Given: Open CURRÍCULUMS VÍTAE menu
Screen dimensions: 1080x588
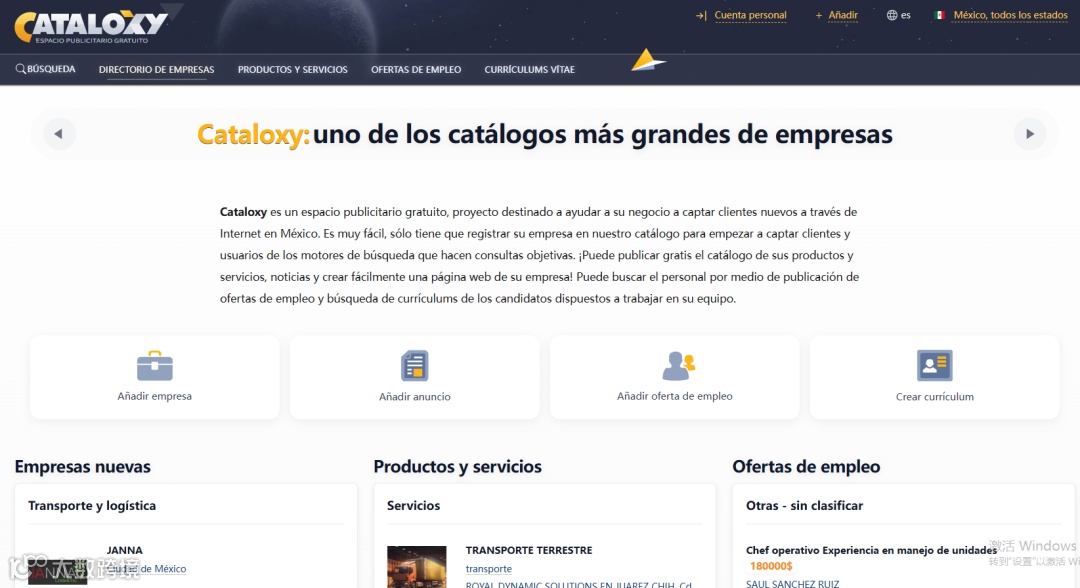Looking at the screenshot, I should click(529, 70).
